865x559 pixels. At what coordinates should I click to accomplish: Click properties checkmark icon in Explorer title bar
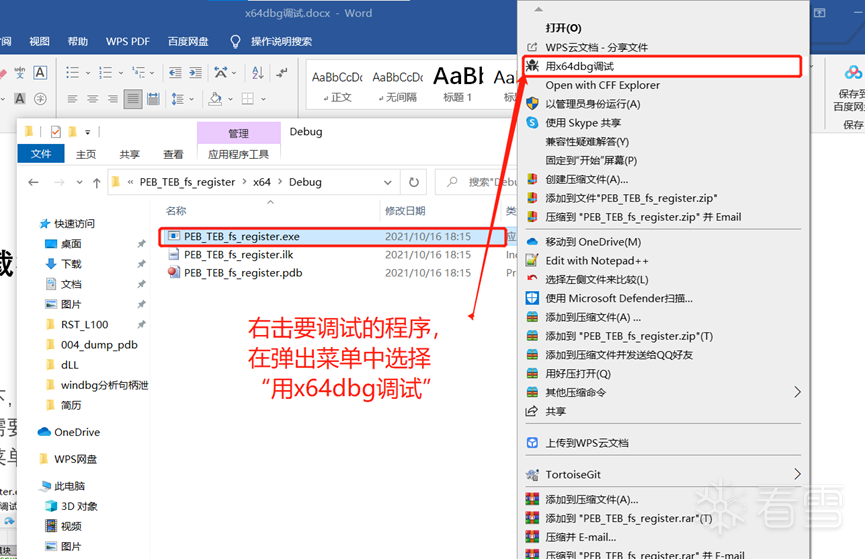point(55,132)
